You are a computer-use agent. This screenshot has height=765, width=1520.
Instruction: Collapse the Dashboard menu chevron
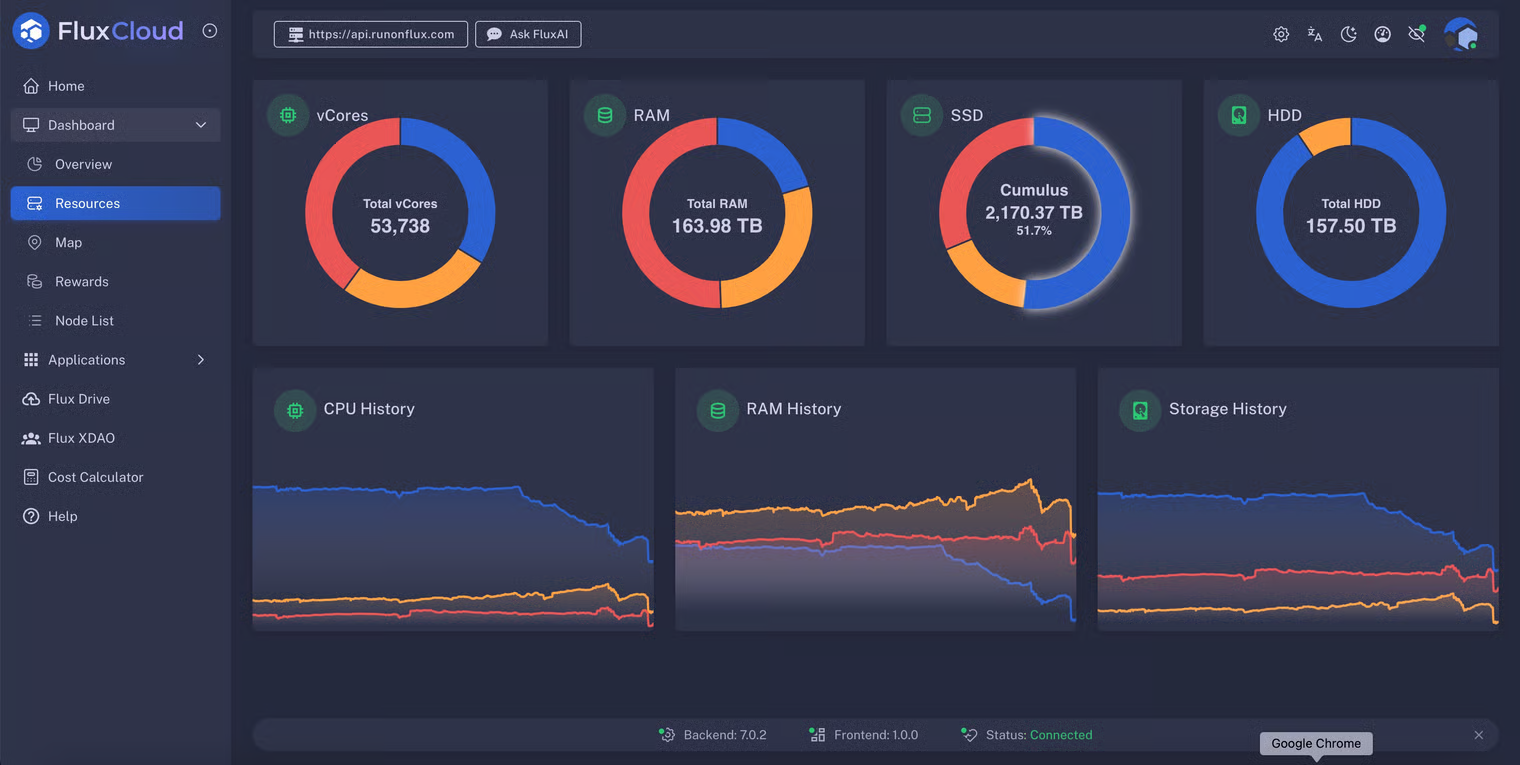pos(201,125)
